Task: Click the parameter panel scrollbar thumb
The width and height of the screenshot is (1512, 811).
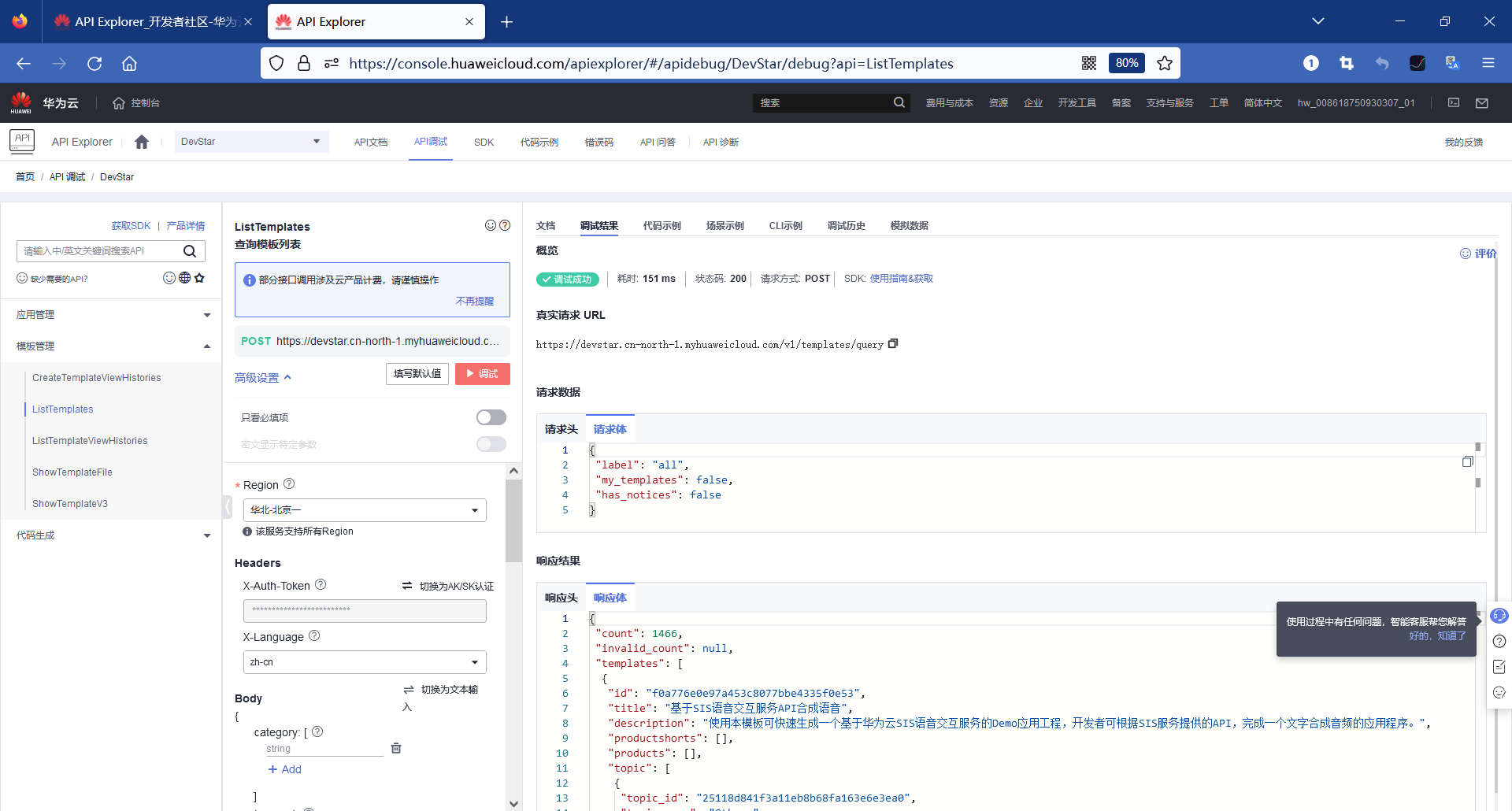Action: coord(514,520)
